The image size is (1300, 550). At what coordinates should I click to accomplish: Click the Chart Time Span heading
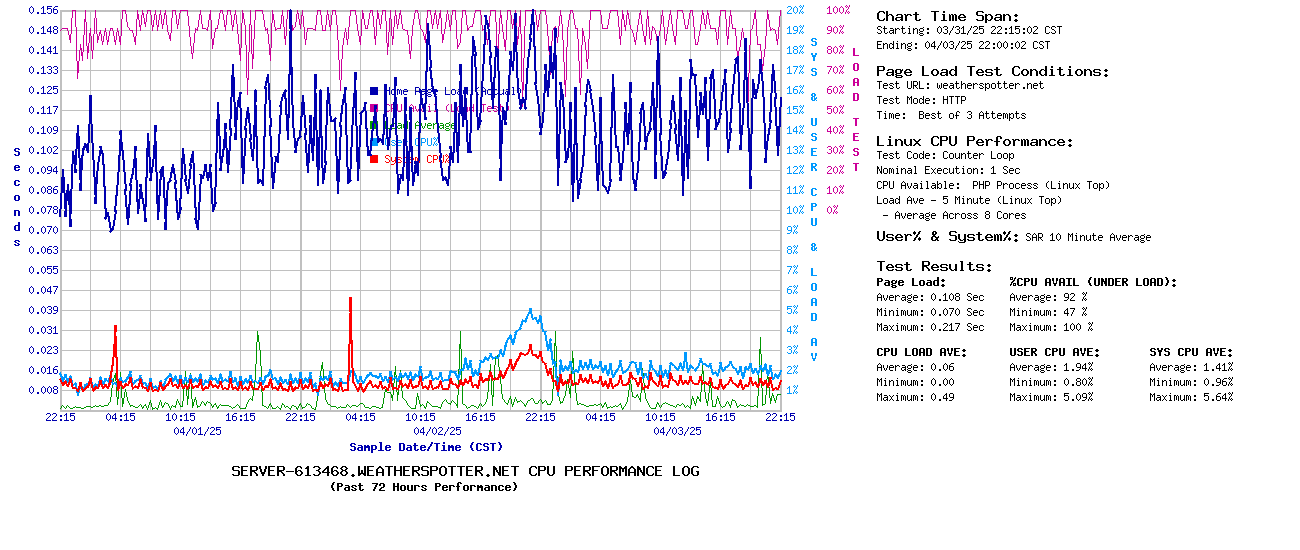(x=947, y=16)
